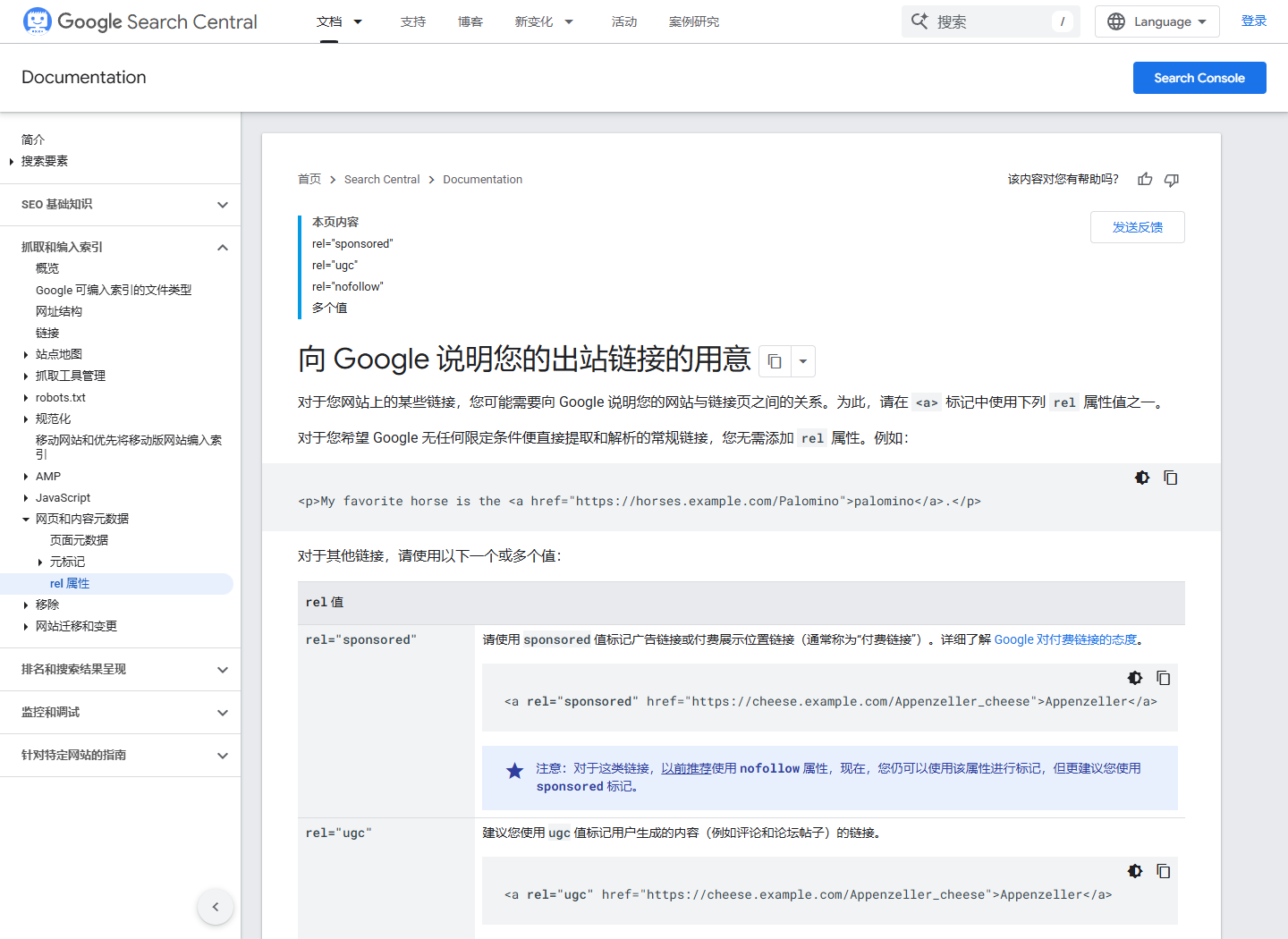1288x939 pixels.
Task: Expand the 站点地图 tree item
Action: click(x=26, y=355)
